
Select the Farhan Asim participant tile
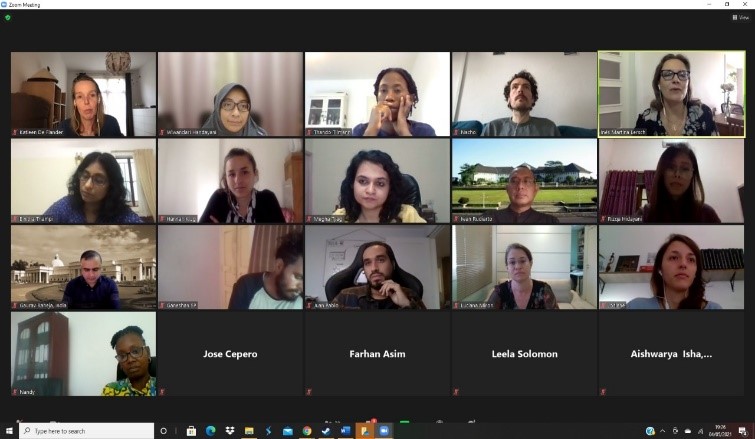point(377,354)
